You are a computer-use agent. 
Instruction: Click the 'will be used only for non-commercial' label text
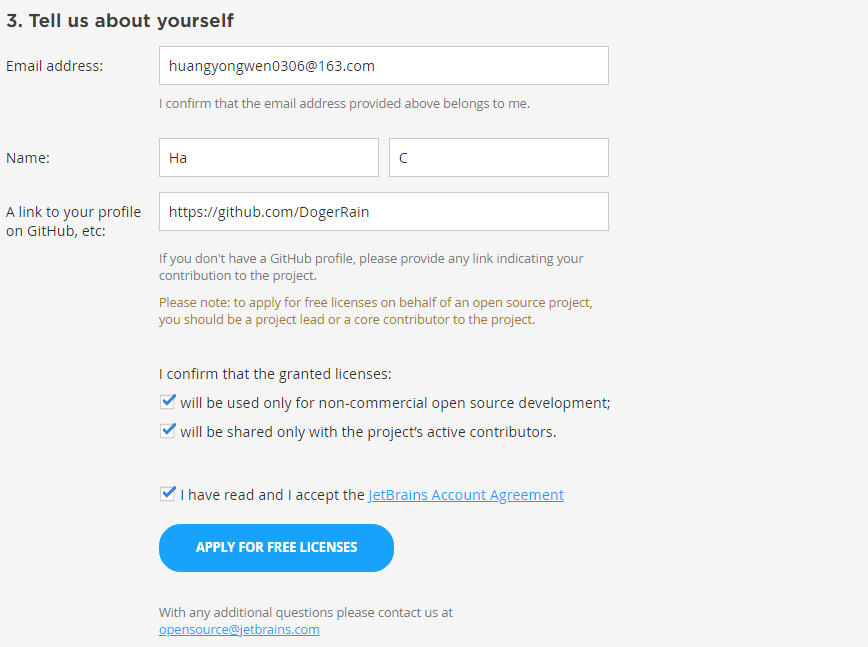(395, 403)
